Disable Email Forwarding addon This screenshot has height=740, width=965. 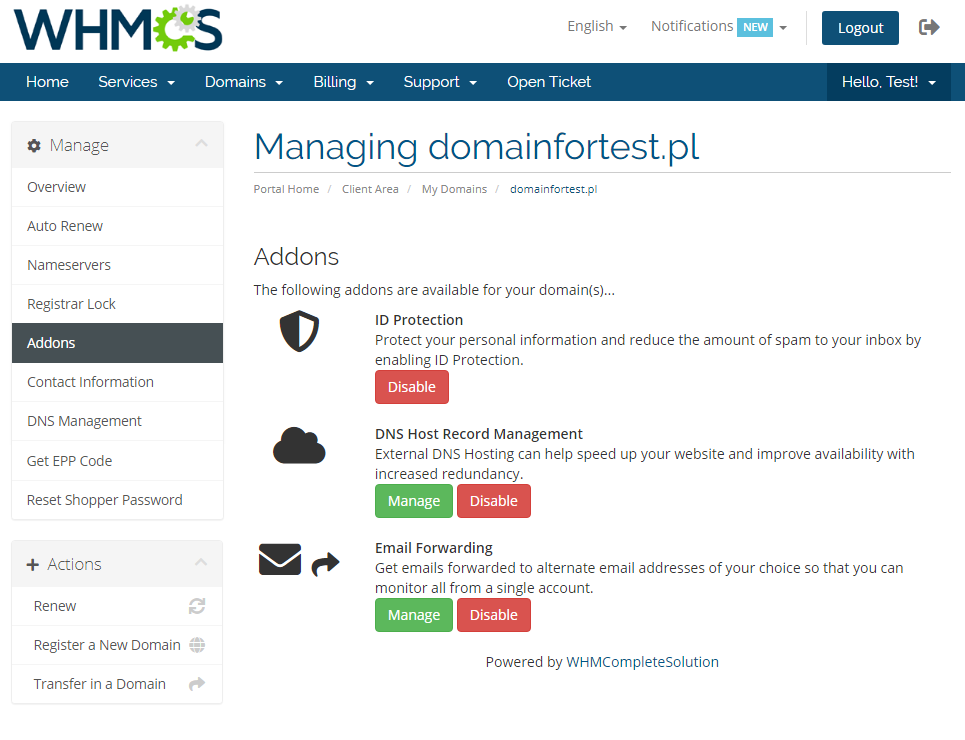494,615
